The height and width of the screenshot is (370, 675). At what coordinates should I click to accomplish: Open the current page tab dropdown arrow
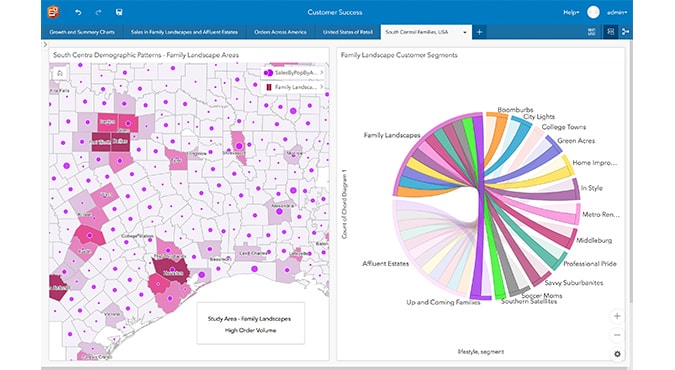(x=464, y=32)
